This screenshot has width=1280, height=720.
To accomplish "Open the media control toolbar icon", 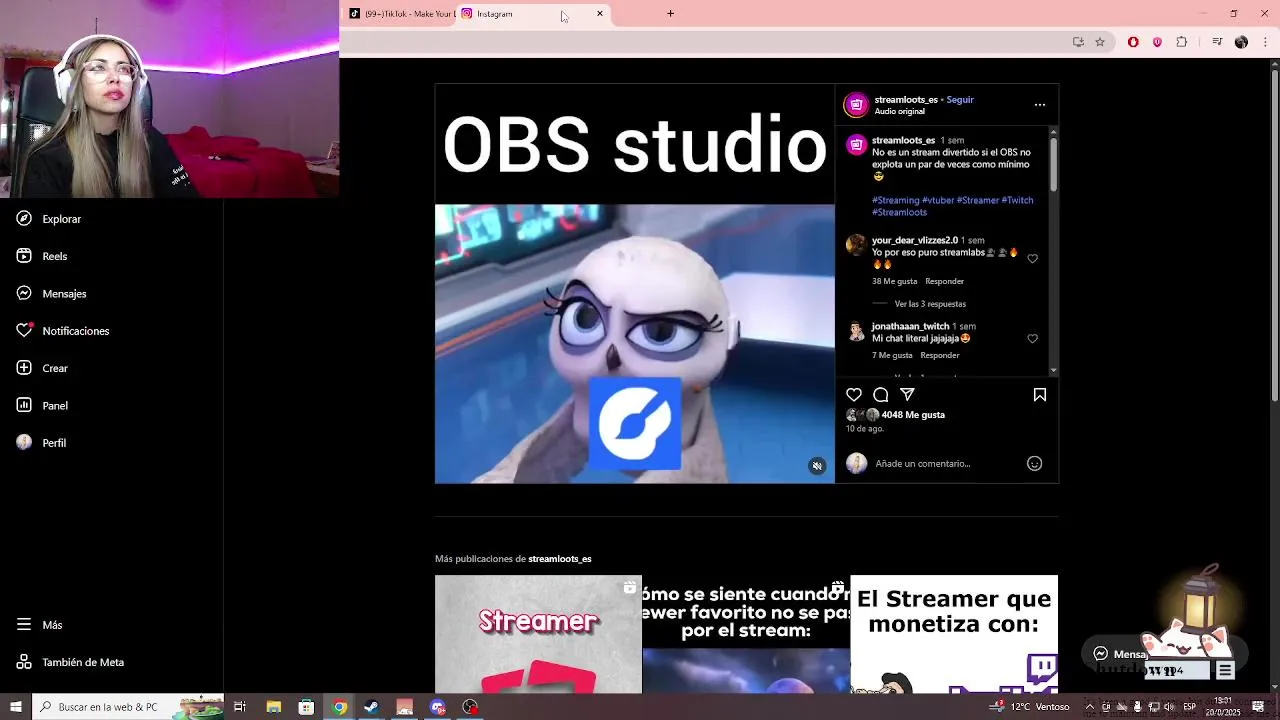I will (x=1217, y=42).
